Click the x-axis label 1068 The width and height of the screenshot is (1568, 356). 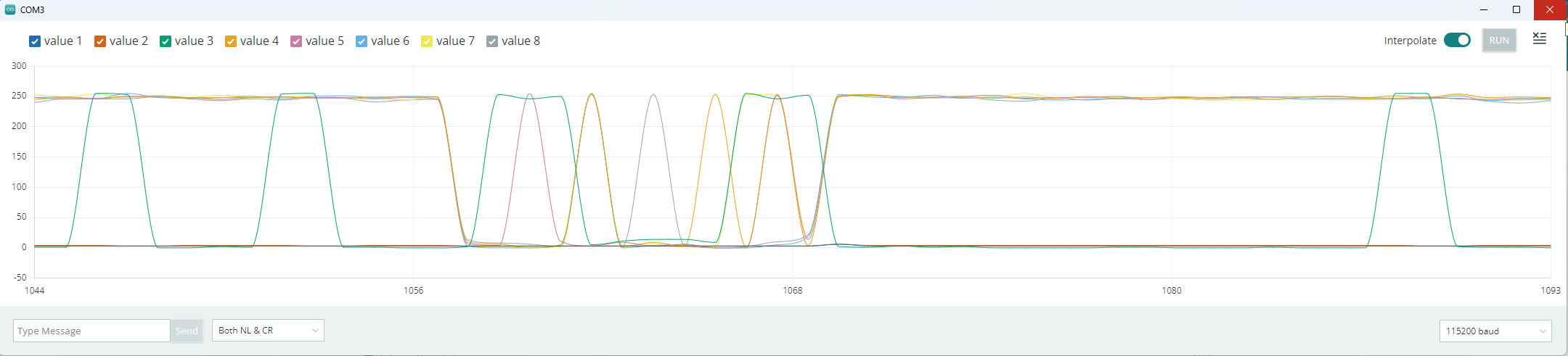click(x=793, y=291)
